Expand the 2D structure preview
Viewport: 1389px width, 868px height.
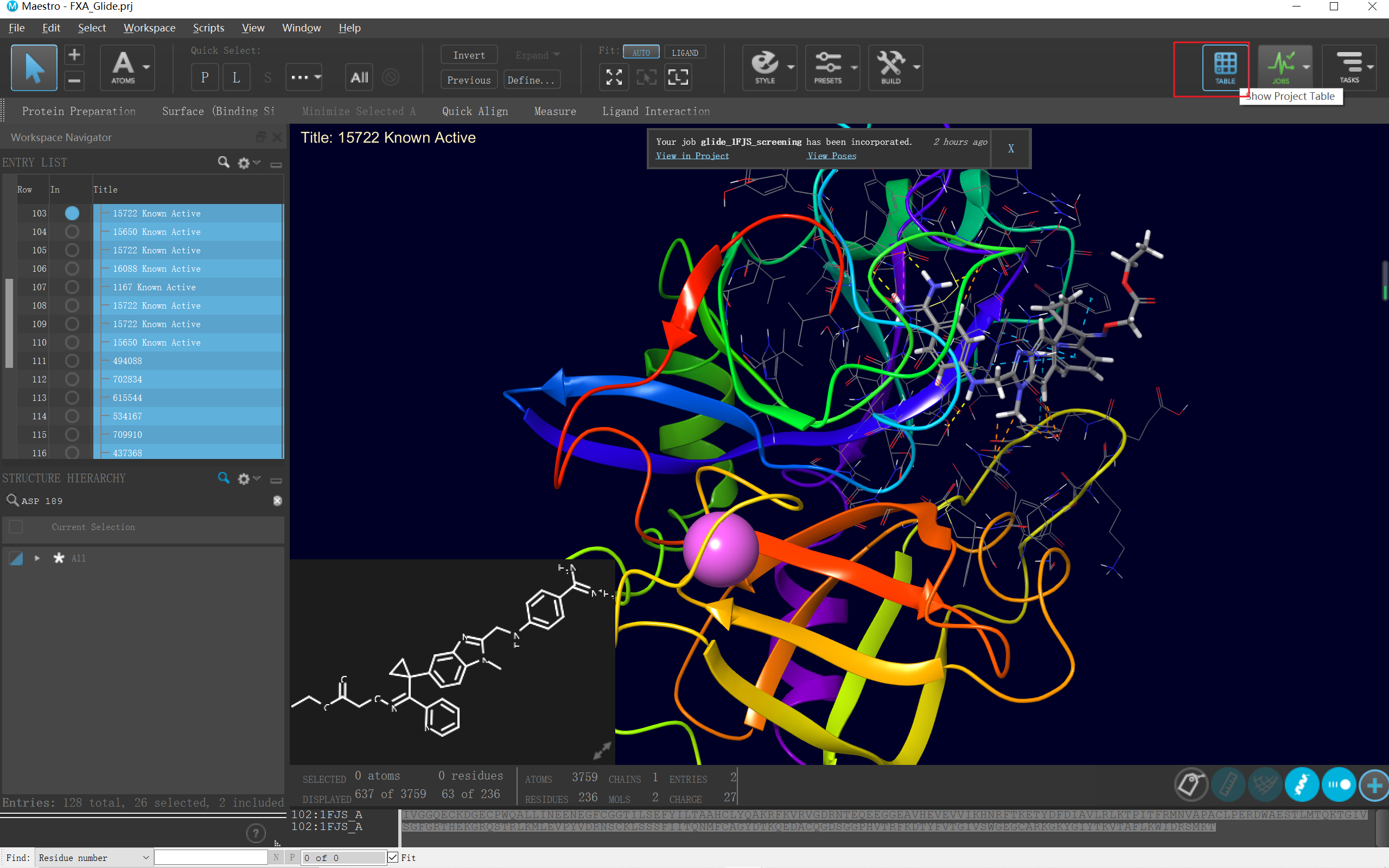pos(602,750)
